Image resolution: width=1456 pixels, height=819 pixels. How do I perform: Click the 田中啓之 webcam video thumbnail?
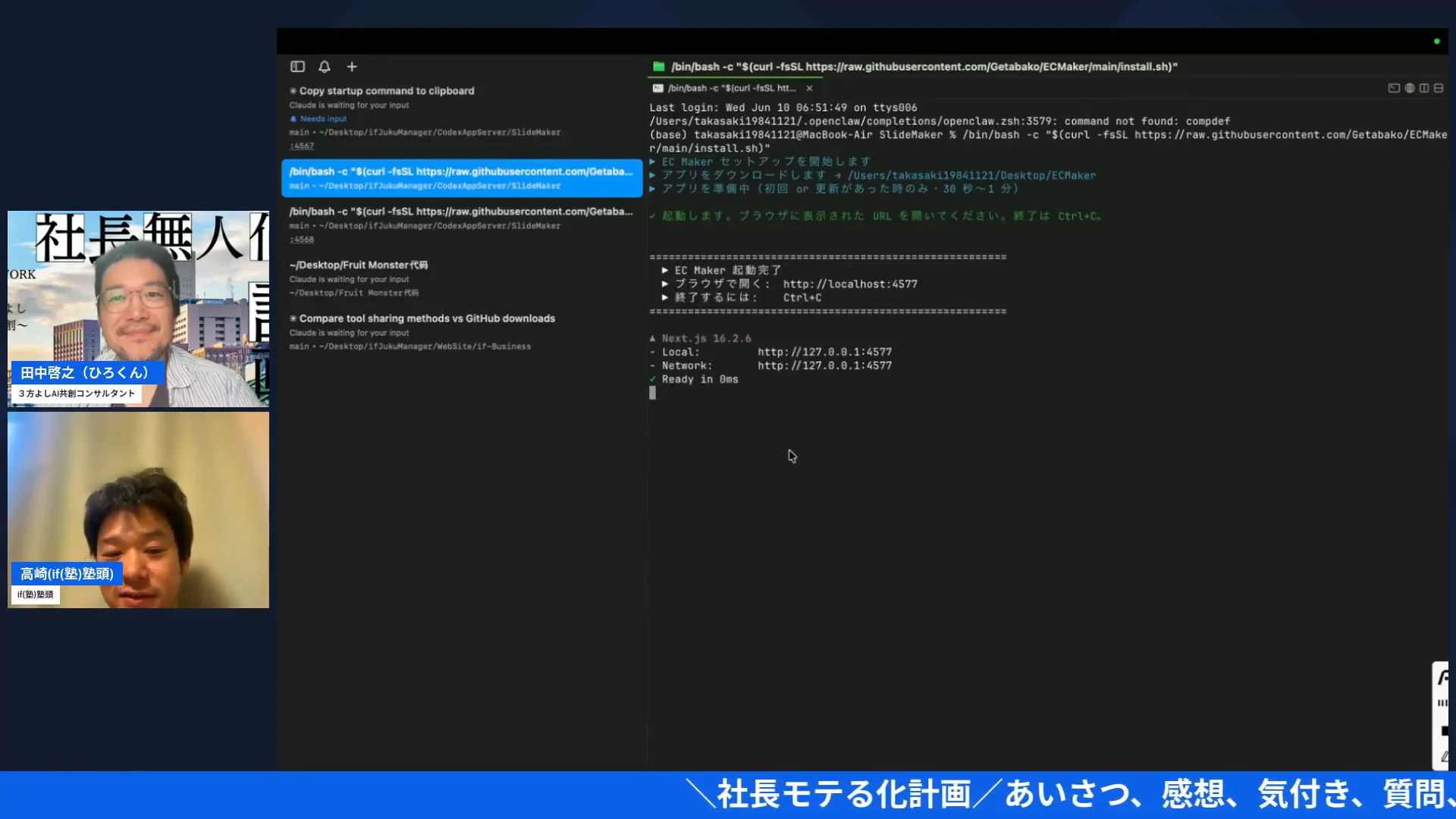[x=138, y=309]
